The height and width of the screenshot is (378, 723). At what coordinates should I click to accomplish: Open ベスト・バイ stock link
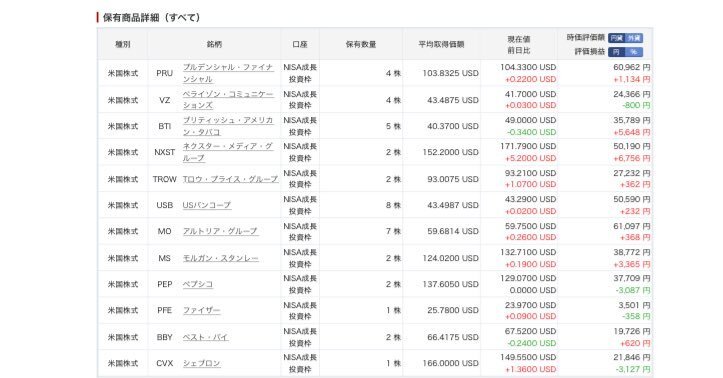coord(205,337)
